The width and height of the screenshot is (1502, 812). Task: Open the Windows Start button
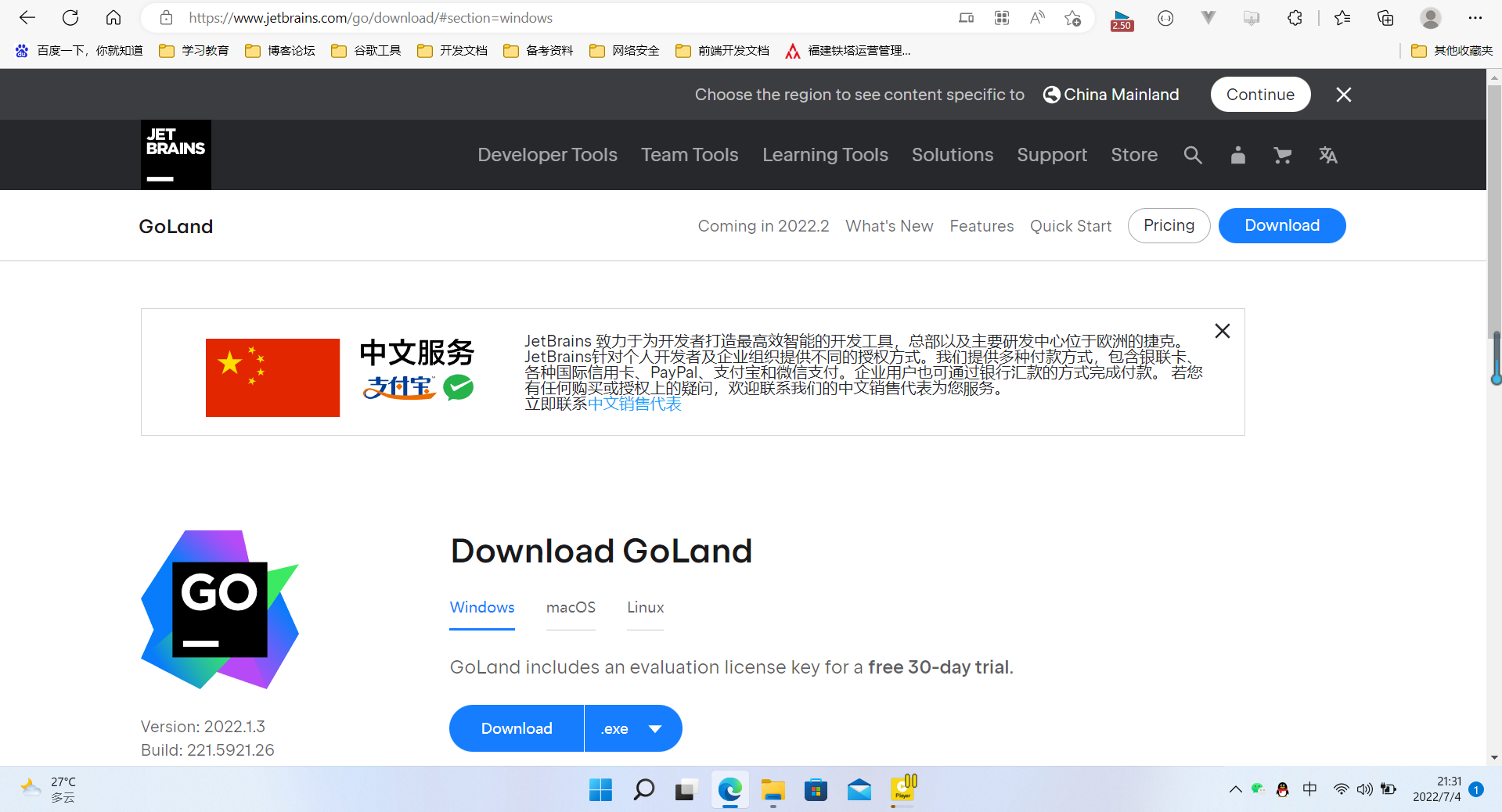click(x=600, y=790)
